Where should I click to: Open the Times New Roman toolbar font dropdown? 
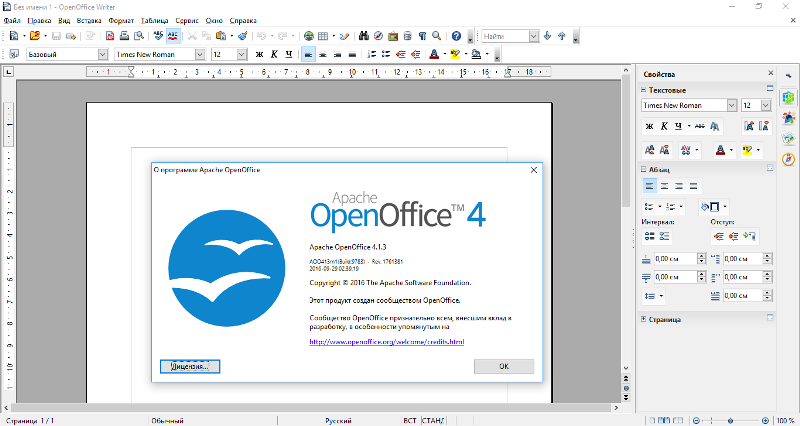200,54
